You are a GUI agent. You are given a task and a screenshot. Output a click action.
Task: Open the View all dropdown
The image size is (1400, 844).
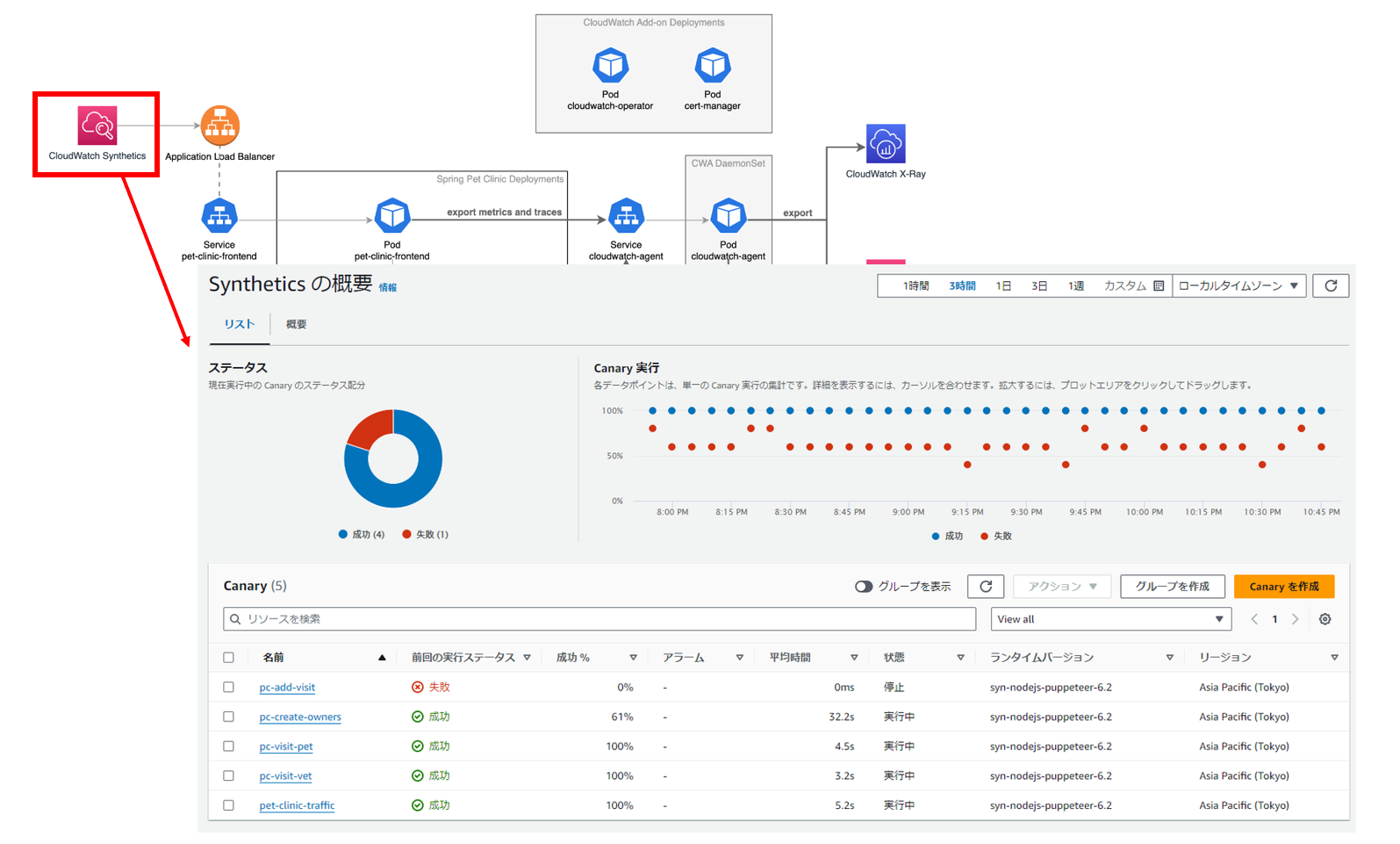pos(1110,619)
